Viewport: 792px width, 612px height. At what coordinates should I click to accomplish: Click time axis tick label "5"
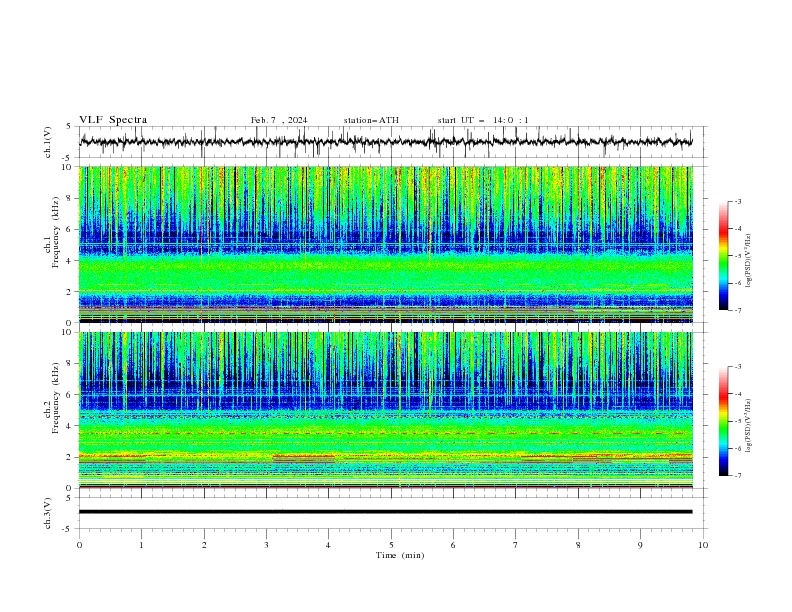(391, 545)
